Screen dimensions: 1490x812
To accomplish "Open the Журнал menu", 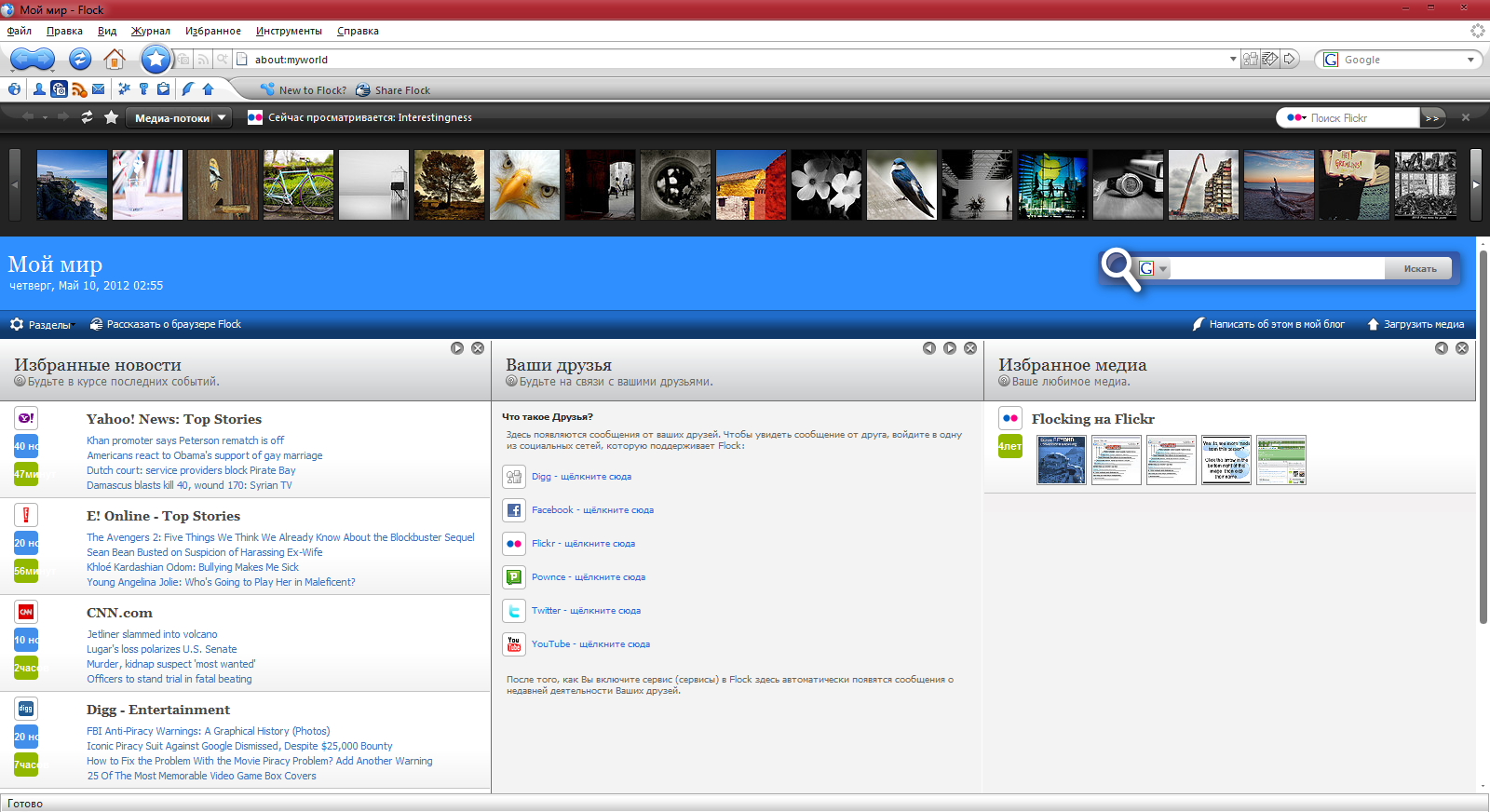I will (151, 31).
